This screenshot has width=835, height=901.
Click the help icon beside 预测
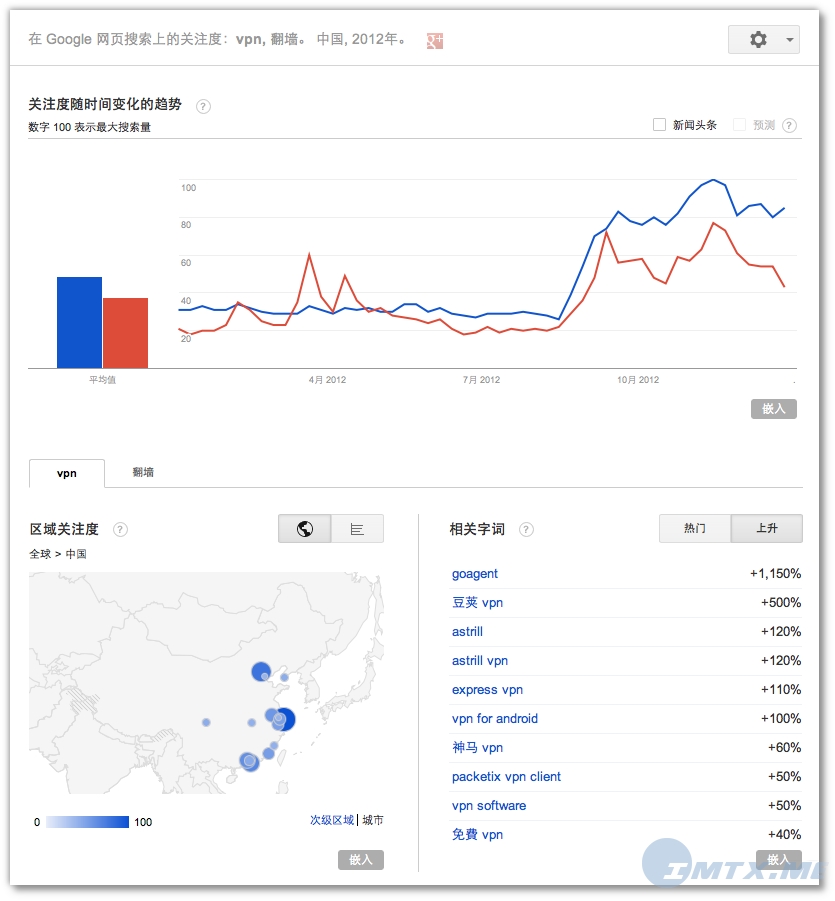(789, 125)
